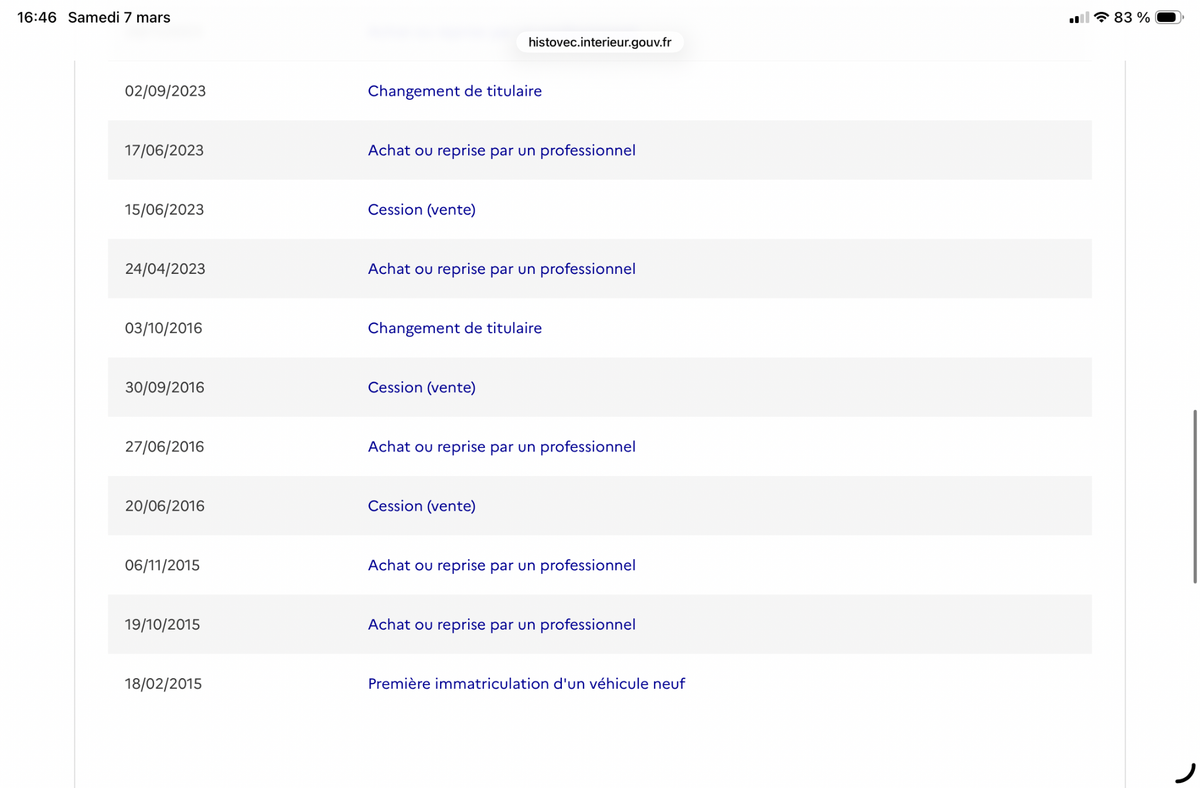The height and width of the screenshot is (788, 1200).
Task: Tap the 16:46 clock in status bar
Action: click(37, 17)
